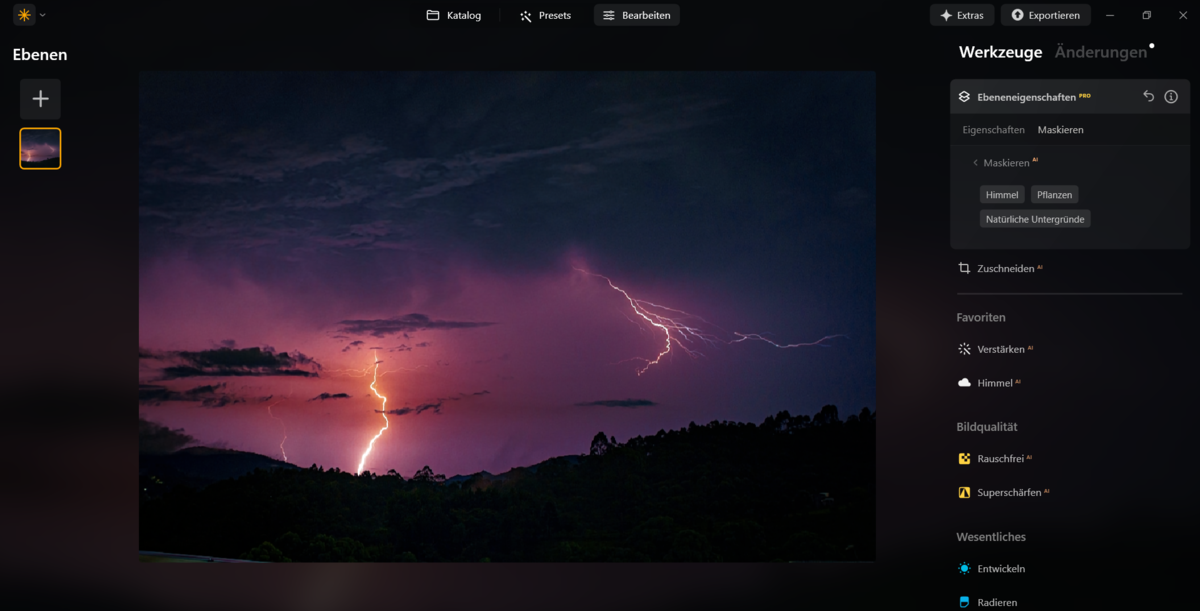
Task: Open info for Ebeneneigenschaften panel
Action: pos(1171,97)
